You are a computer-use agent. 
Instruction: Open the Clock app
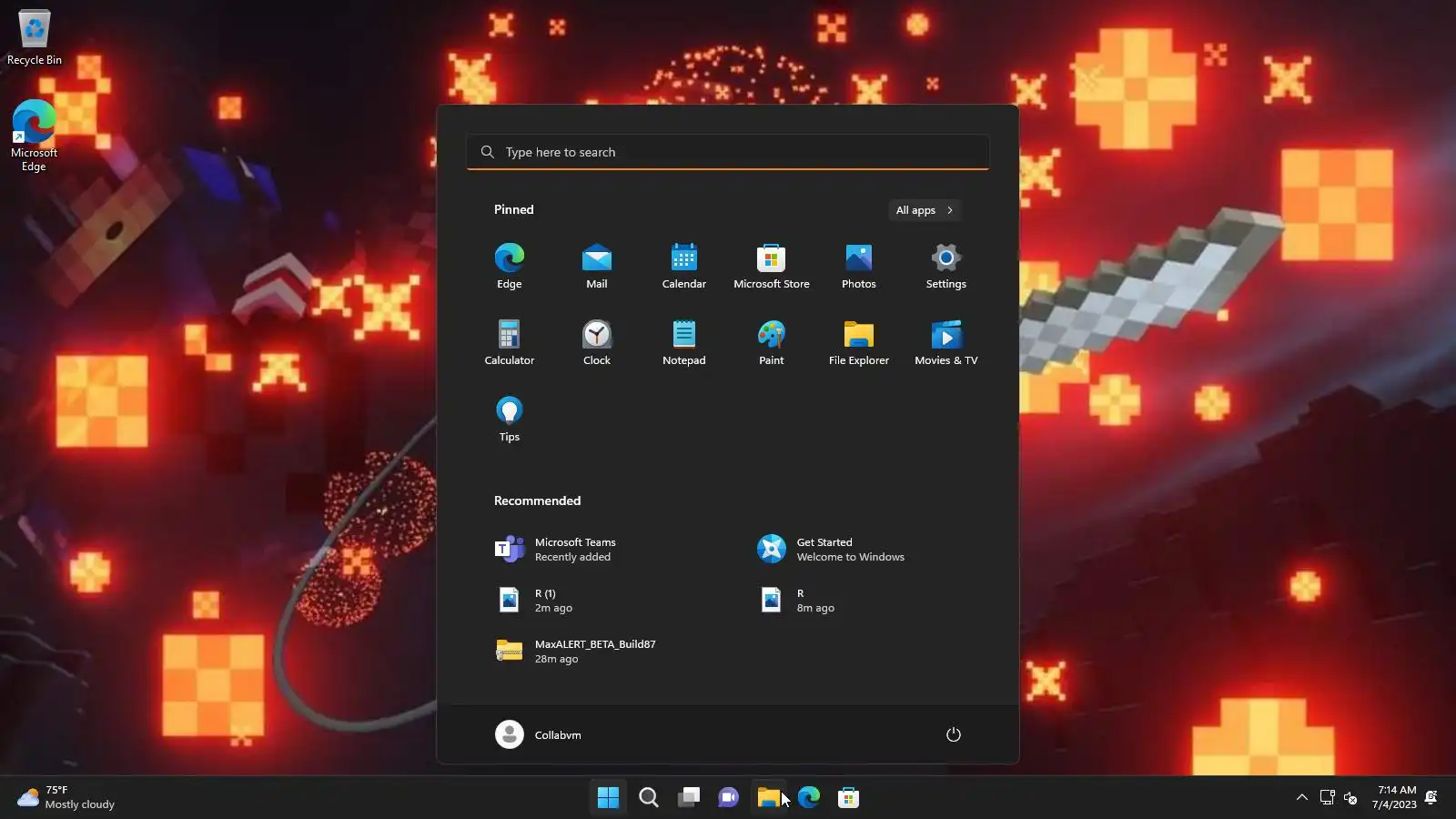(597, 343)
